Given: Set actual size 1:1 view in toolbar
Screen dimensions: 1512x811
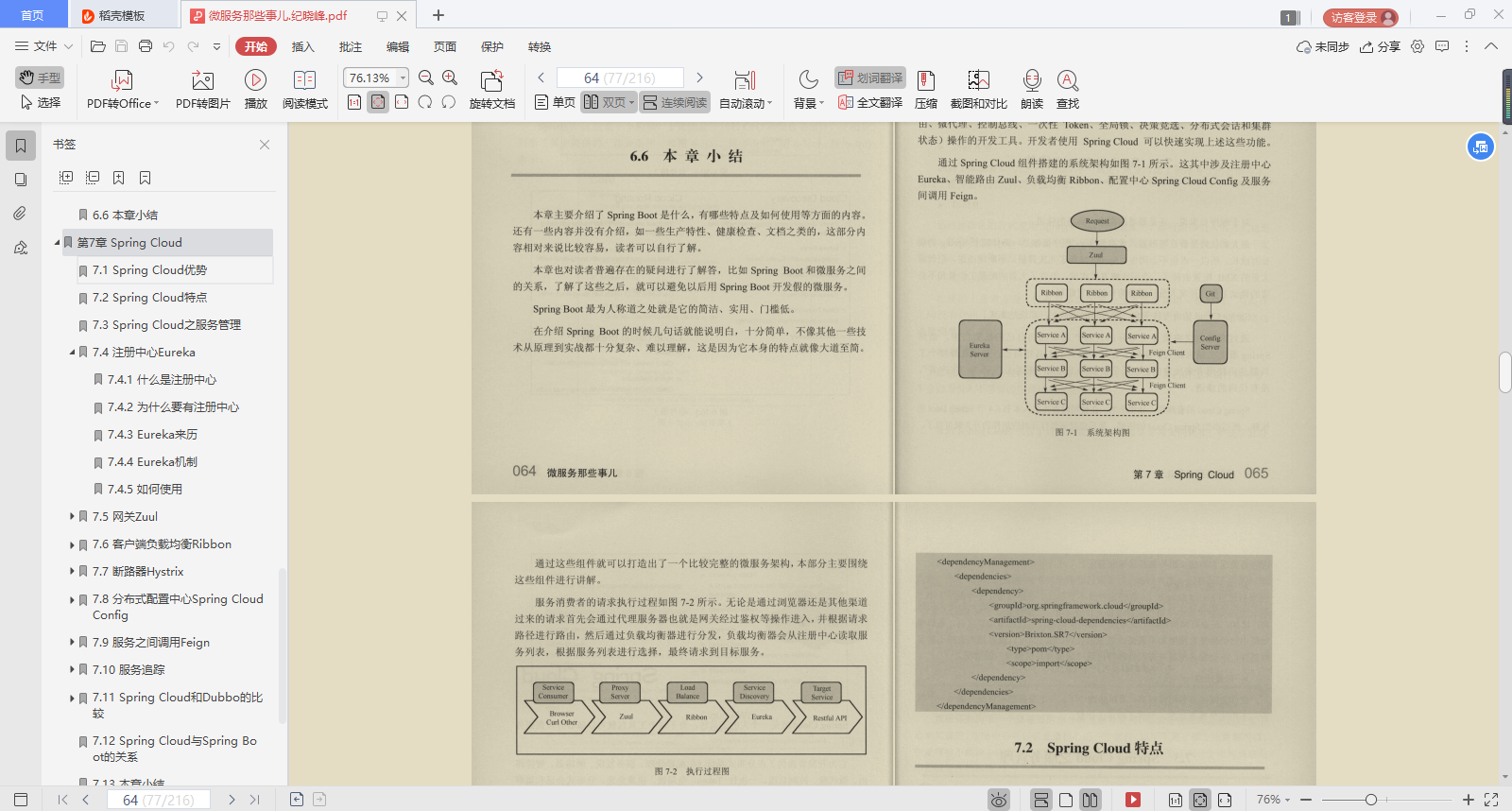Looking at the screenshot, I should tap(354, 102).
